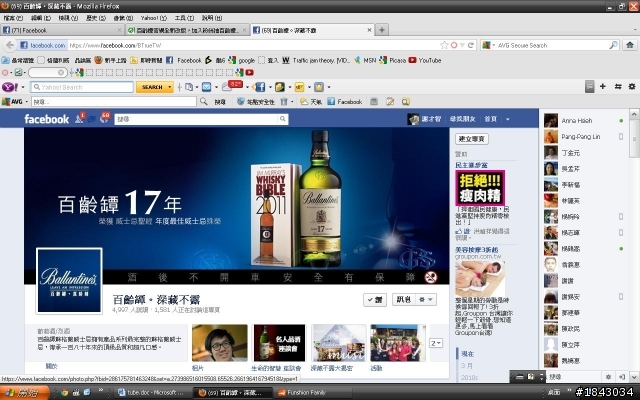The width and height of the screenshot is (640, 400).
Task: Open Picasa bookmark in bookmarks bar
Action: [392, 60]
